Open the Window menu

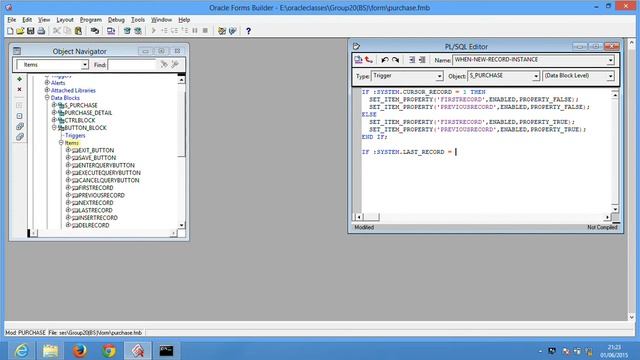tap(161, 20)
